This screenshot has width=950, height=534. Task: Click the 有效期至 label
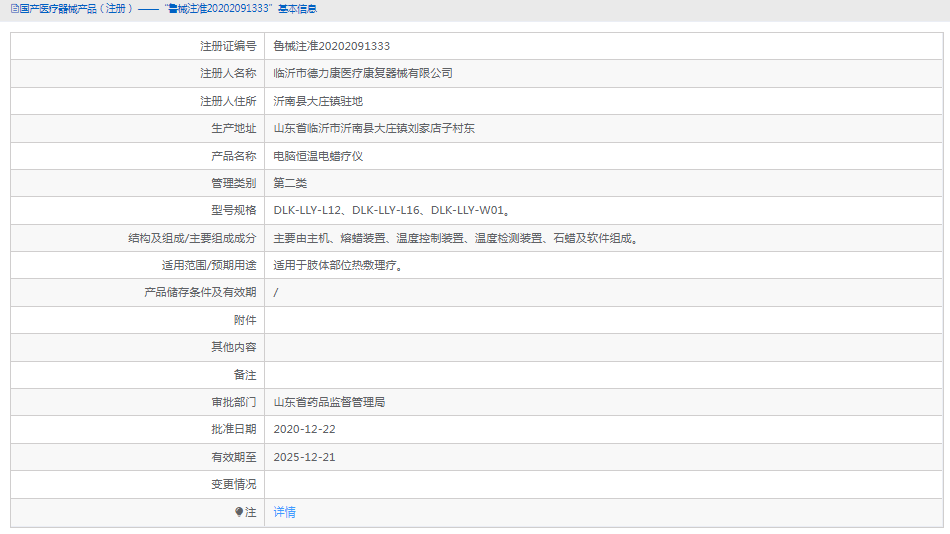click(x=234, y=457)
